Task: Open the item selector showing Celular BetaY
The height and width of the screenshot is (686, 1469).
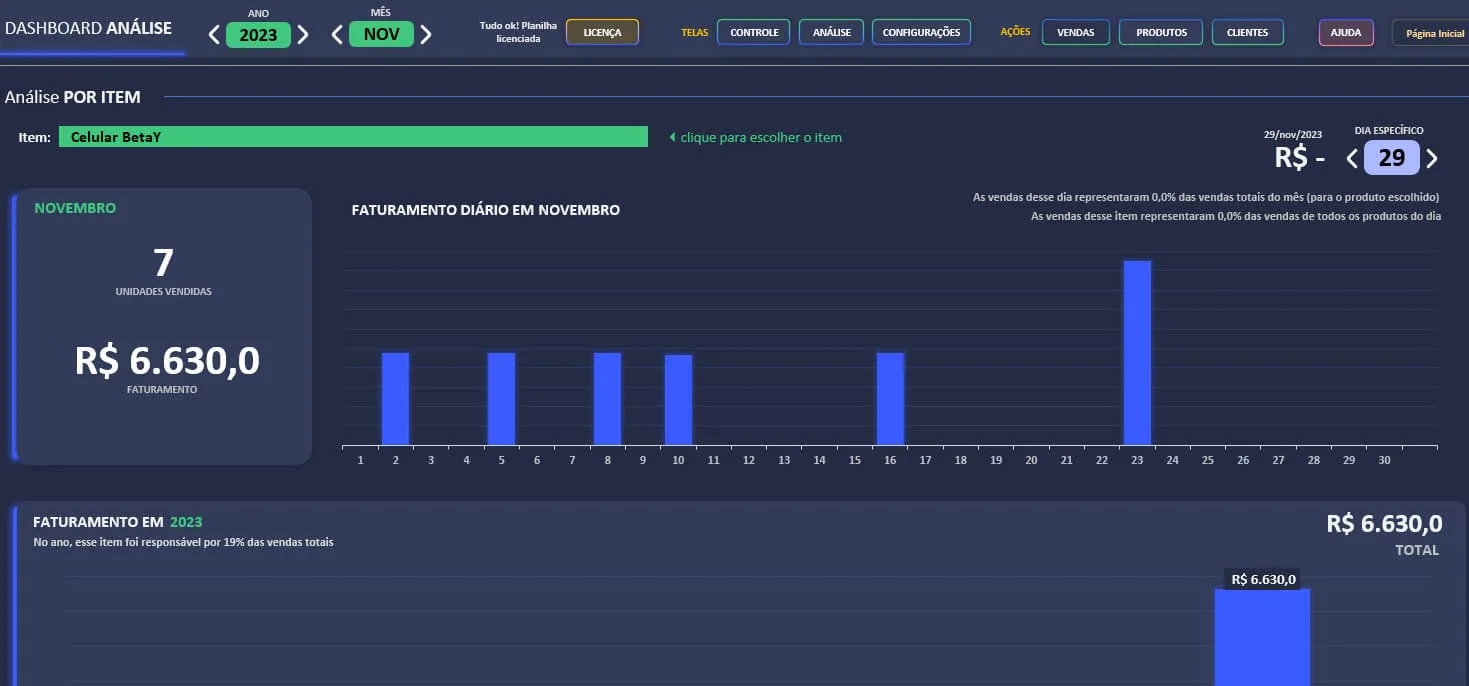Action: pyautogui.click(x=353, y=137)
